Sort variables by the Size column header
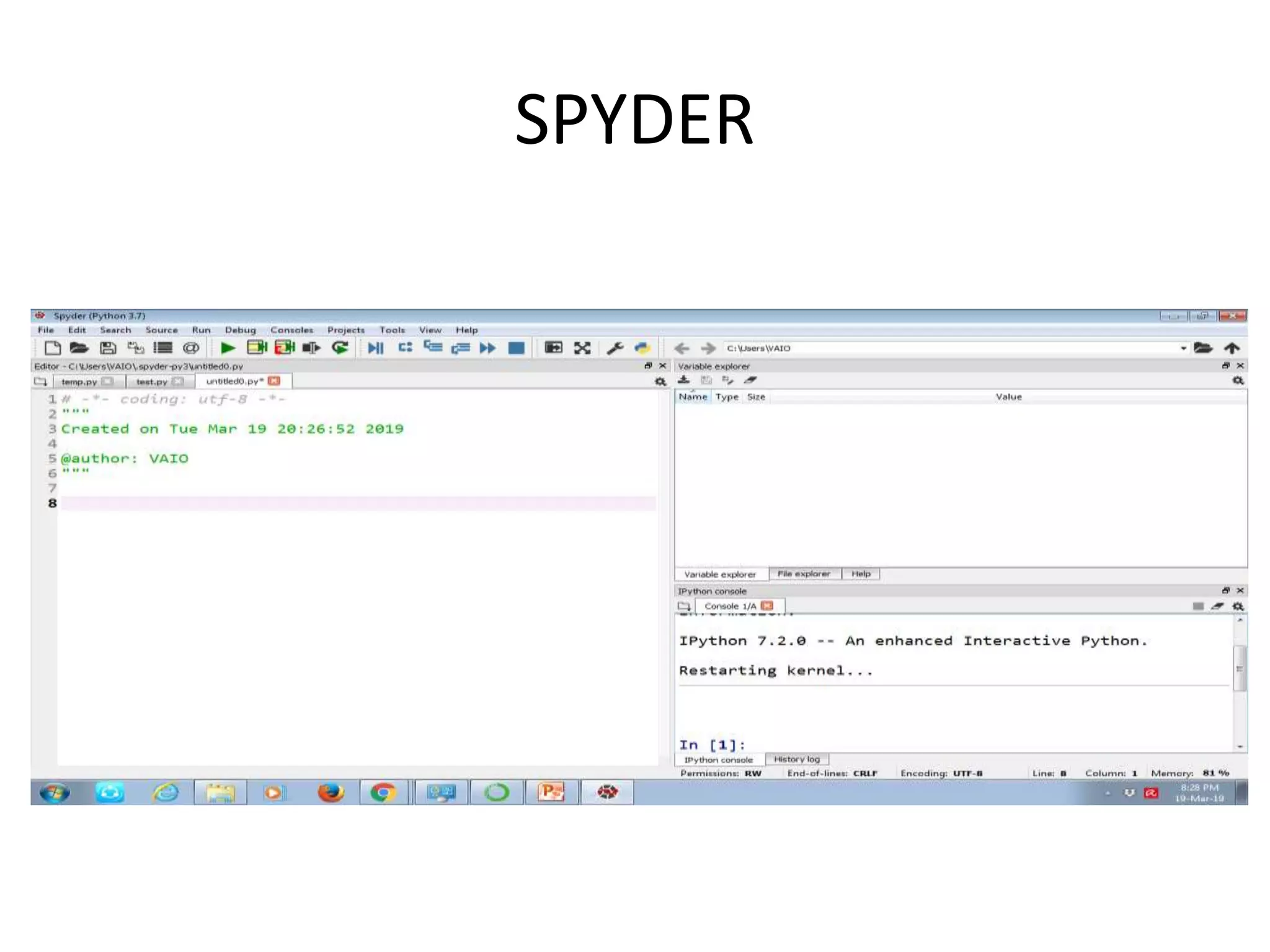The height and width of the screenshot is (952, 1270). [756, 397]
